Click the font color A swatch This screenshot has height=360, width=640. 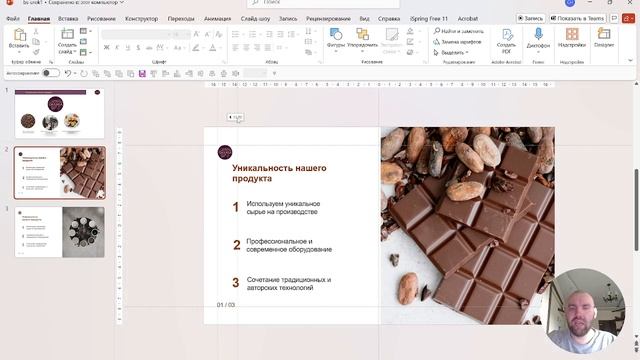[213, 48]
